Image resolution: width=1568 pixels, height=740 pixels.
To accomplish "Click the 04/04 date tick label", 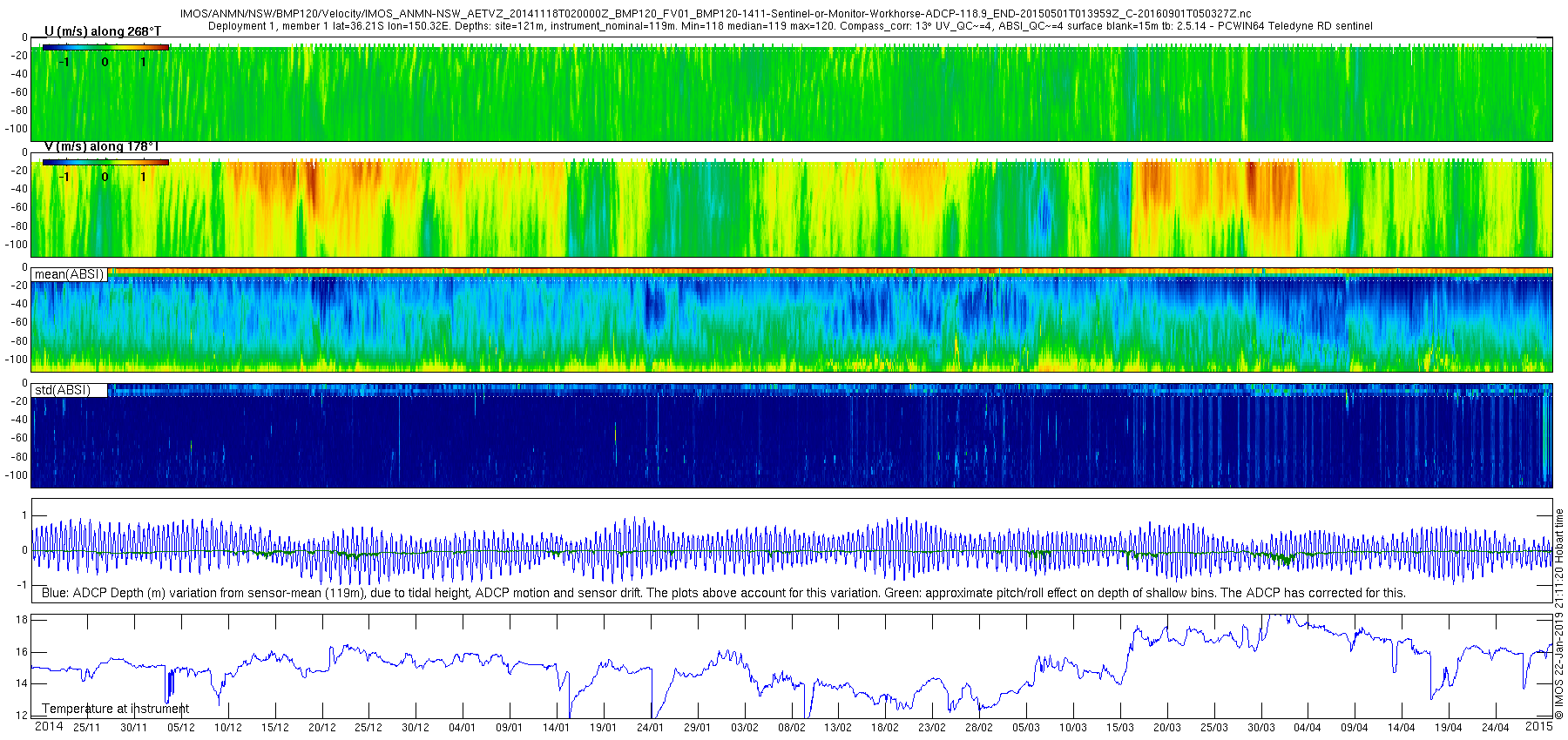I will coord(1307,728).
